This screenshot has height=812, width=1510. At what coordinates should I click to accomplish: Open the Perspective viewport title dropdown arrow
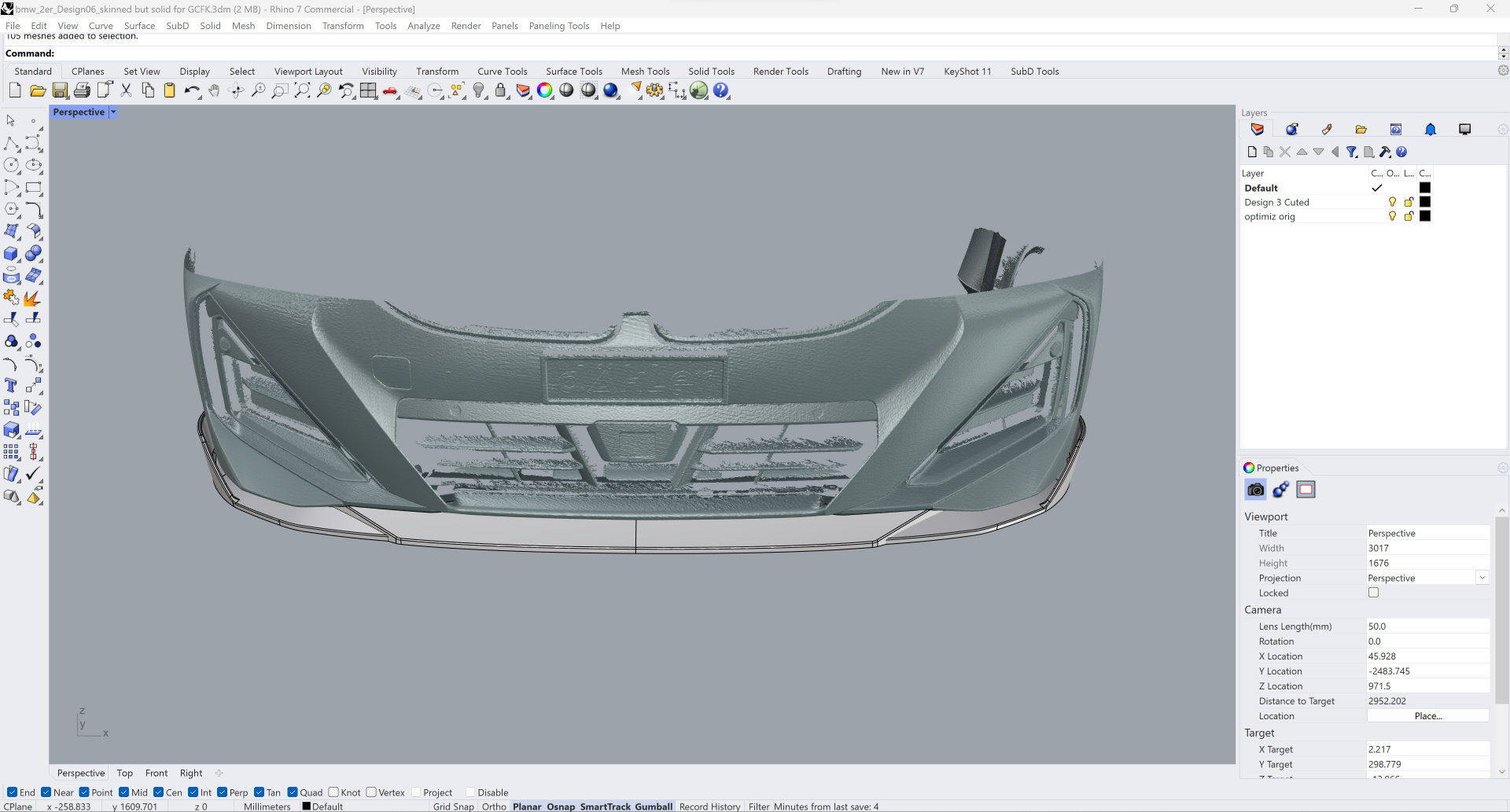pyautogui.click(x=113, y=112)
